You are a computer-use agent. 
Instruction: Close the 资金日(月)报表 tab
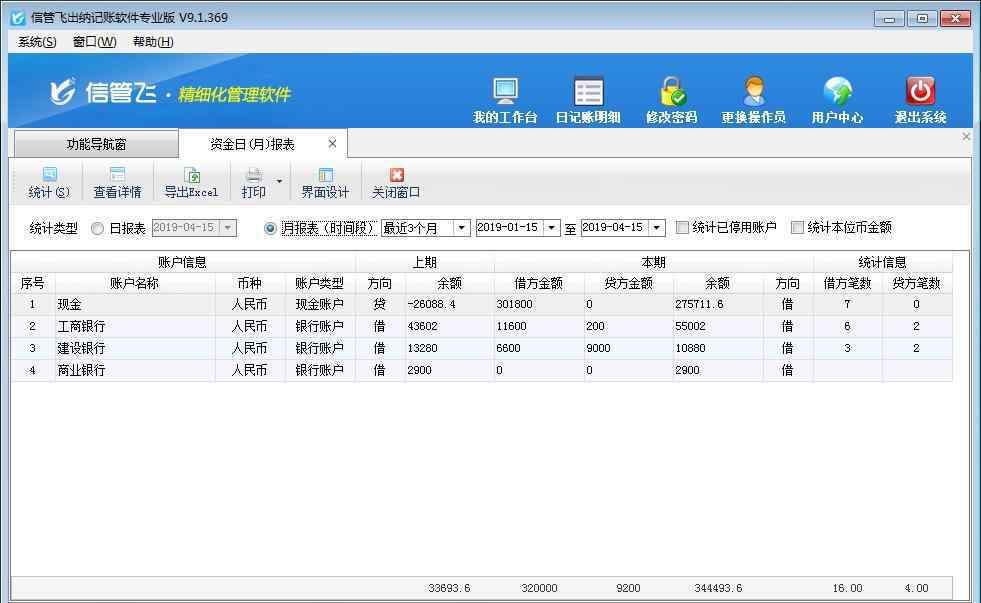click(x=332, y=144)
